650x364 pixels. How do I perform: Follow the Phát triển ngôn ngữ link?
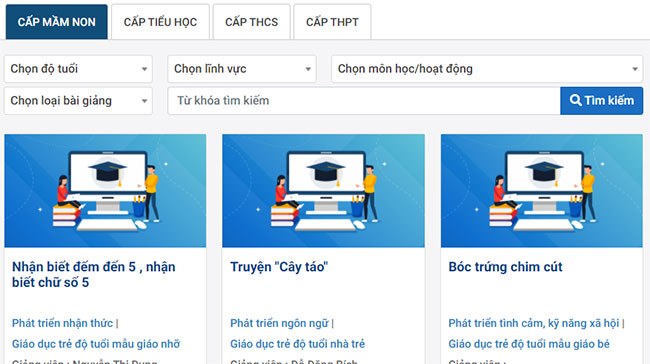tap(279, 323)
